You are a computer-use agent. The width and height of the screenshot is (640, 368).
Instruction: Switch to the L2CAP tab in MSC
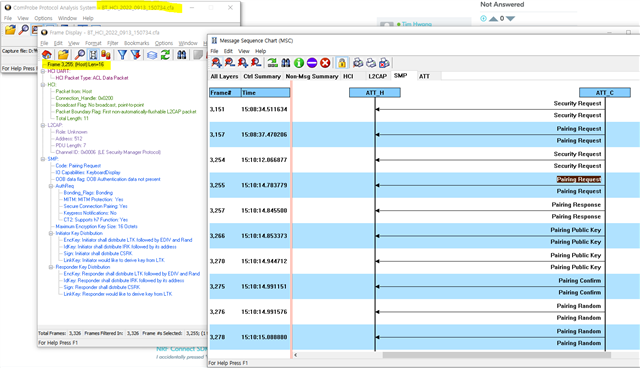tap(378, 76)
